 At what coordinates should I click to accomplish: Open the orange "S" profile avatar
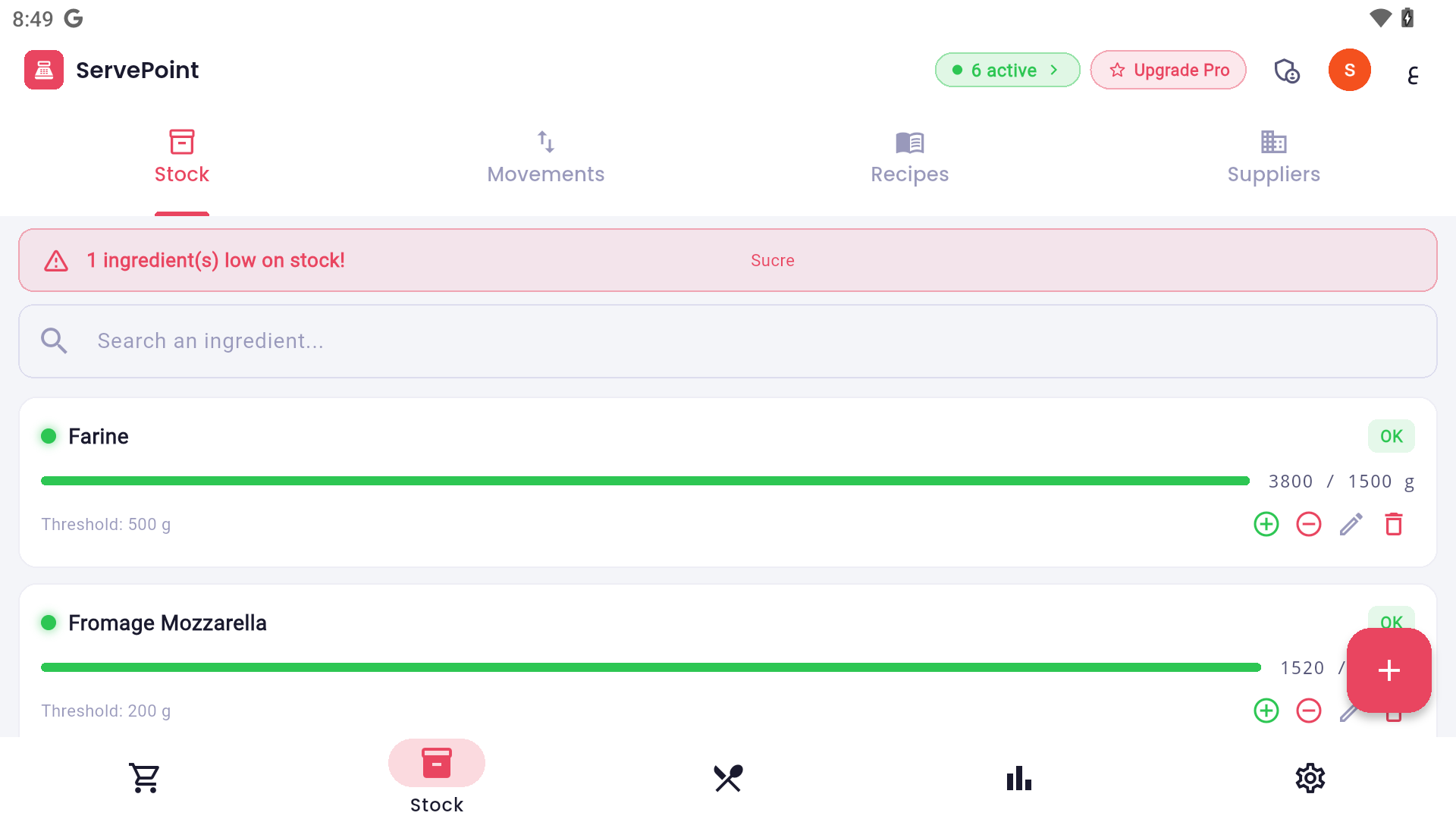(1350, 70)
